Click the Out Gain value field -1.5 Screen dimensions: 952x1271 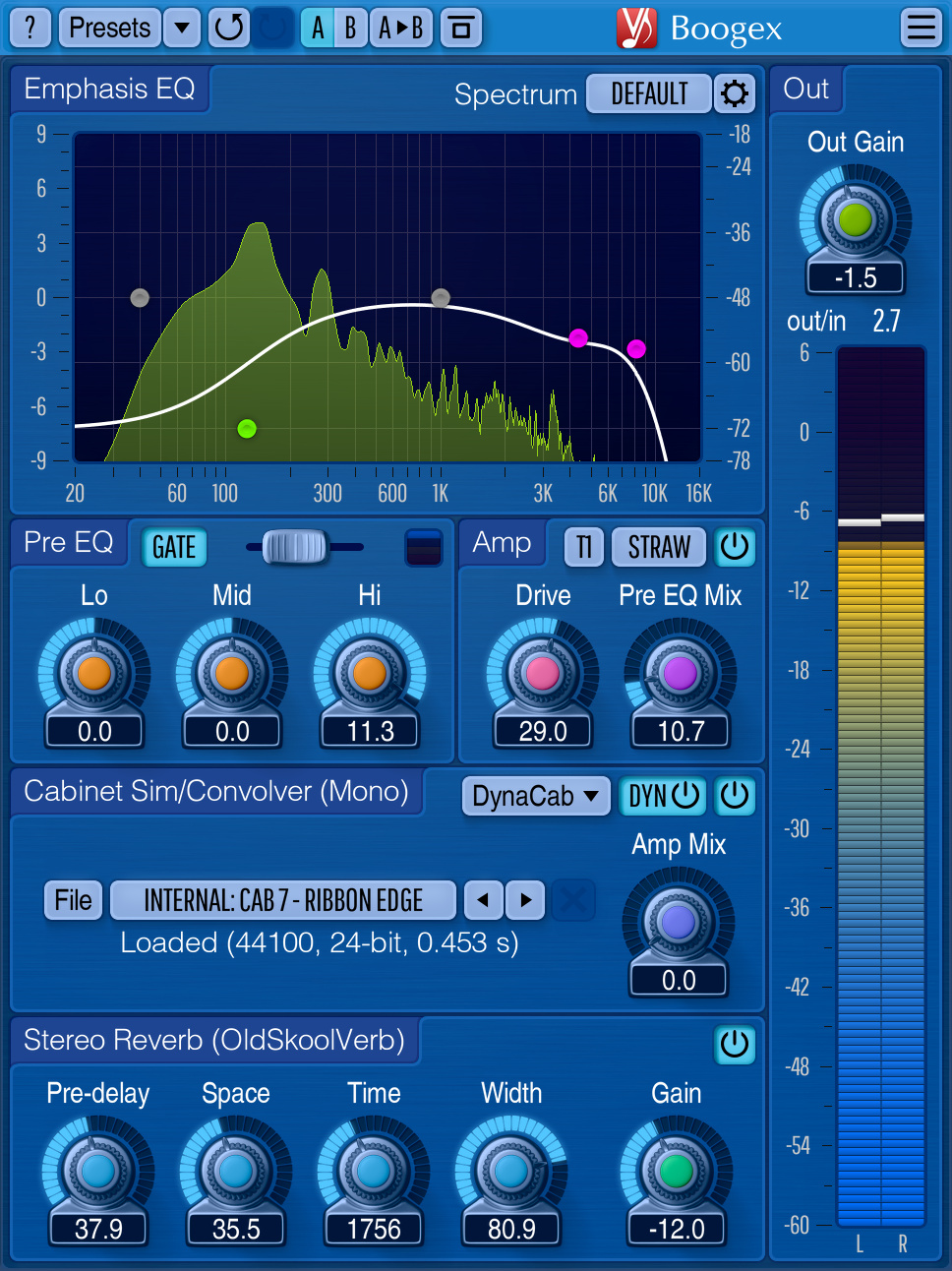(856, 277)
